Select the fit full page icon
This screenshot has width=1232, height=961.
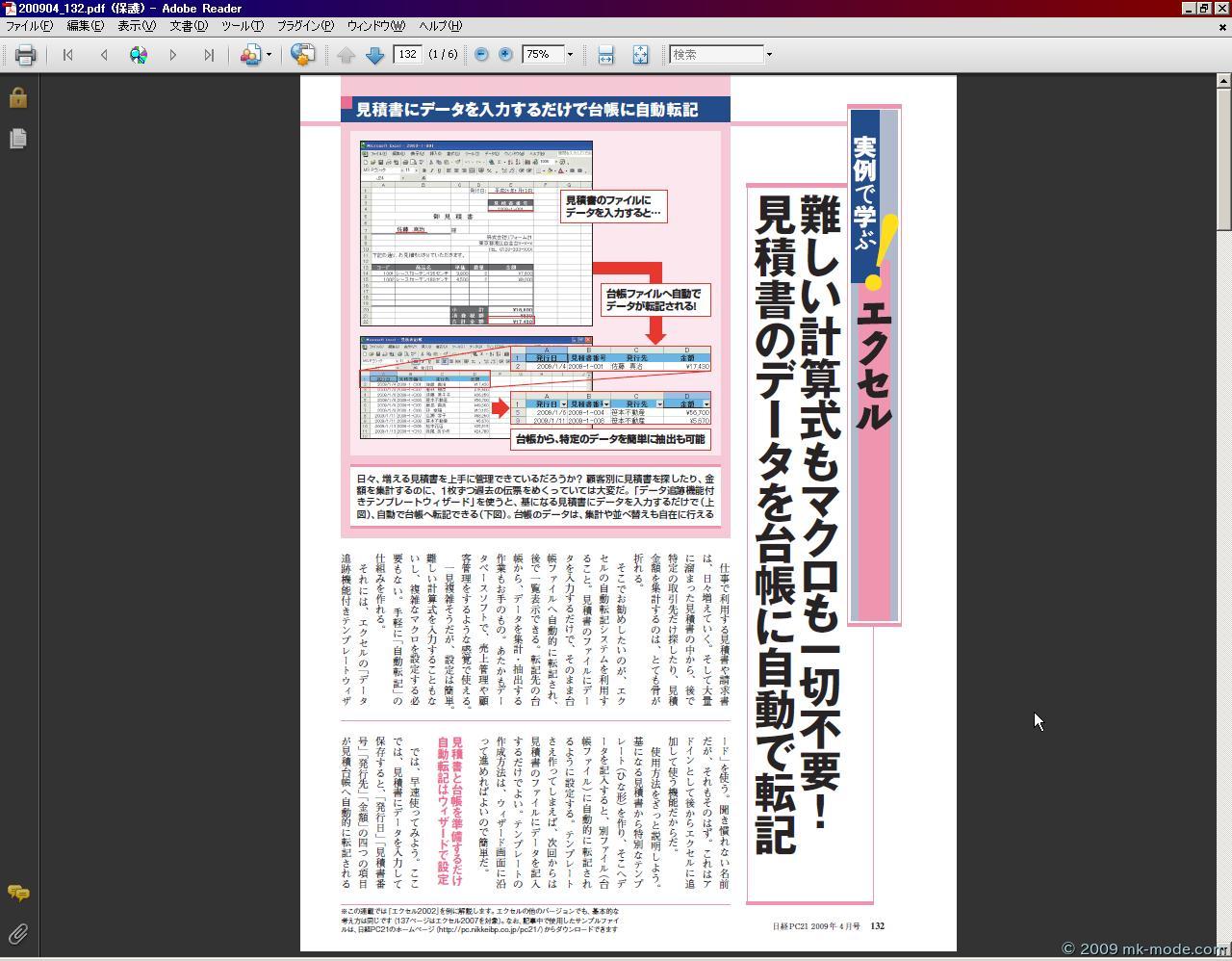coord(640,55)
